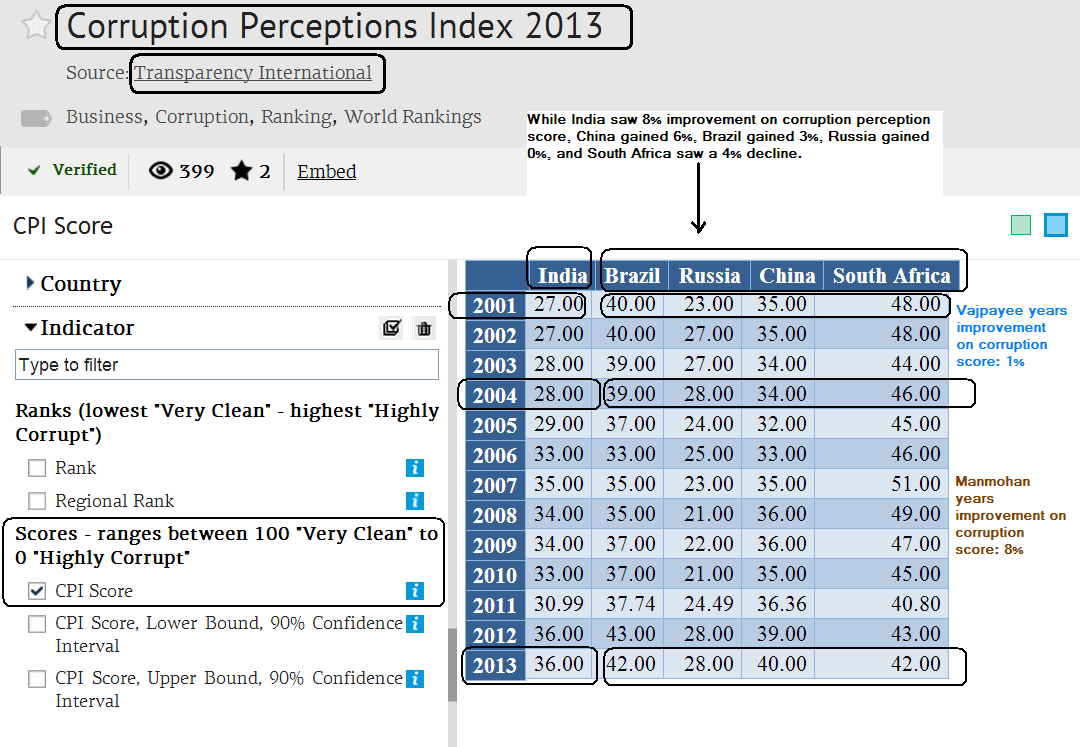Click the 2004 row header
The height and width of the screenshot is (747, 1080).
tap(495, 395)
